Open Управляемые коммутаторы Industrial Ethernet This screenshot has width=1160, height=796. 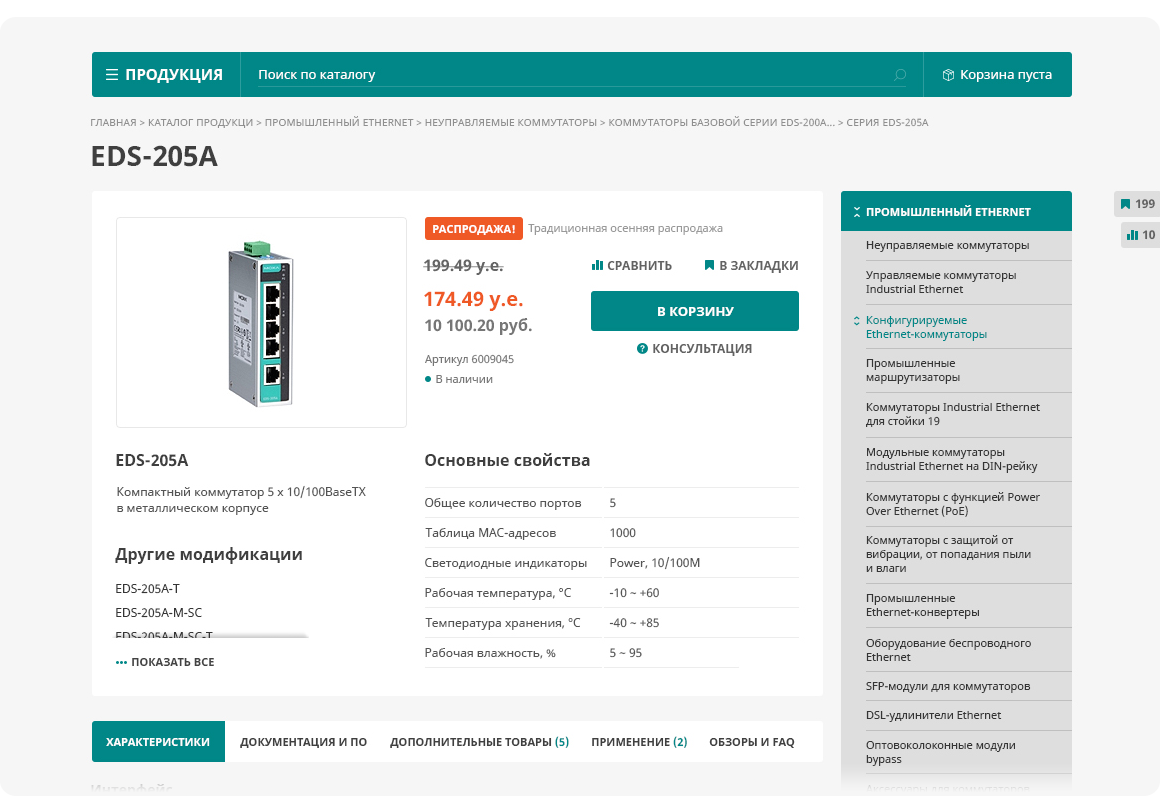(940, 282)
